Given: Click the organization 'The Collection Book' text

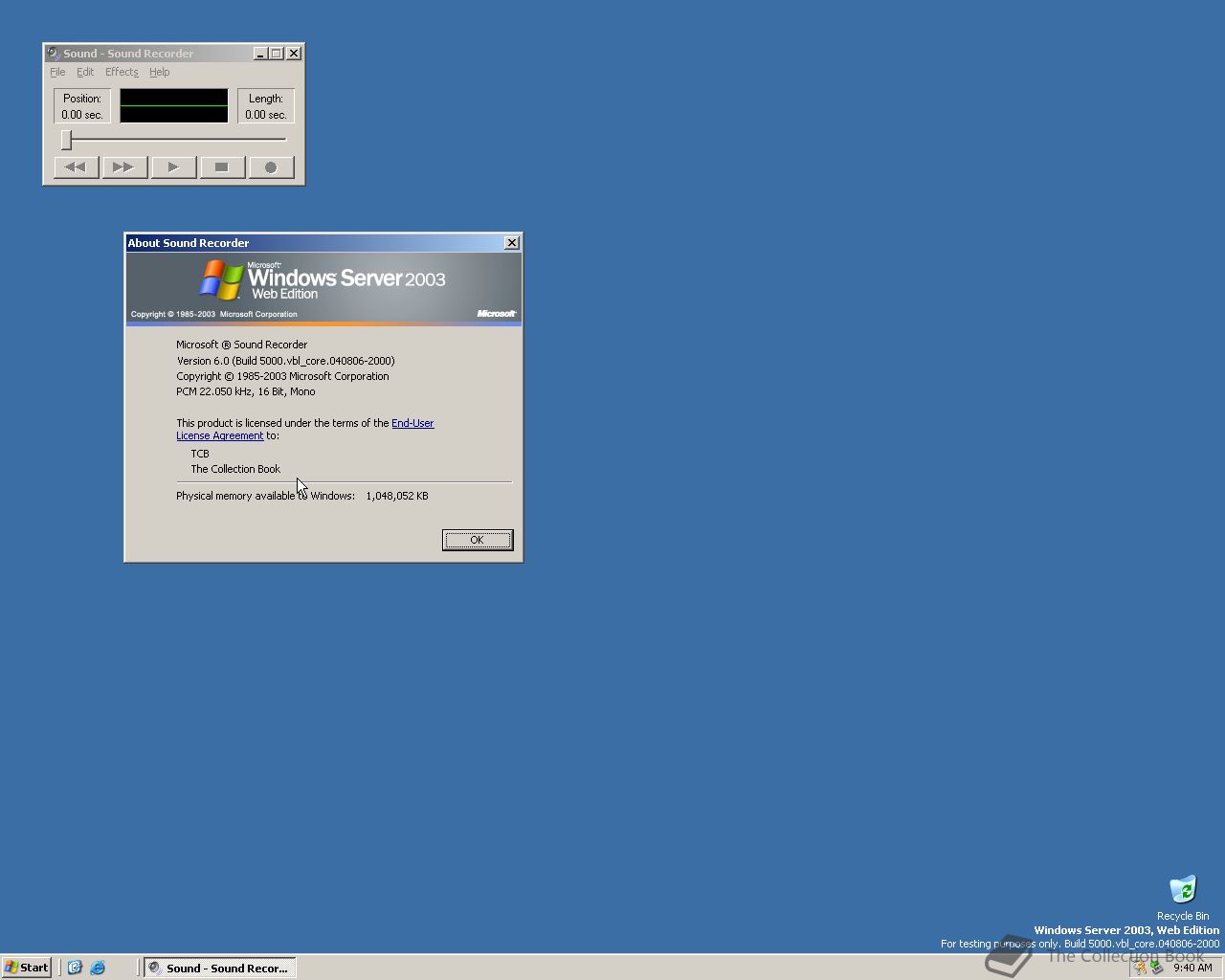Looking at the screenshot, I should point(235,469).
